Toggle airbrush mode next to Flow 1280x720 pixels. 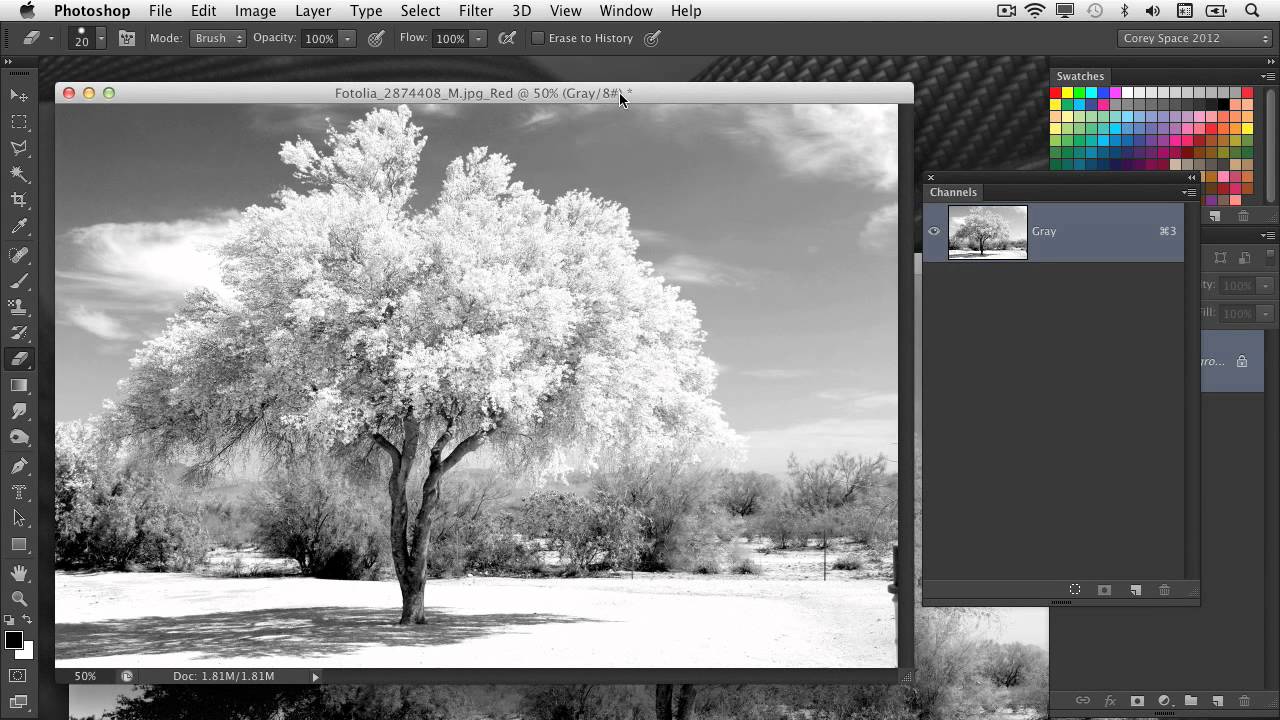click(507, 38)
